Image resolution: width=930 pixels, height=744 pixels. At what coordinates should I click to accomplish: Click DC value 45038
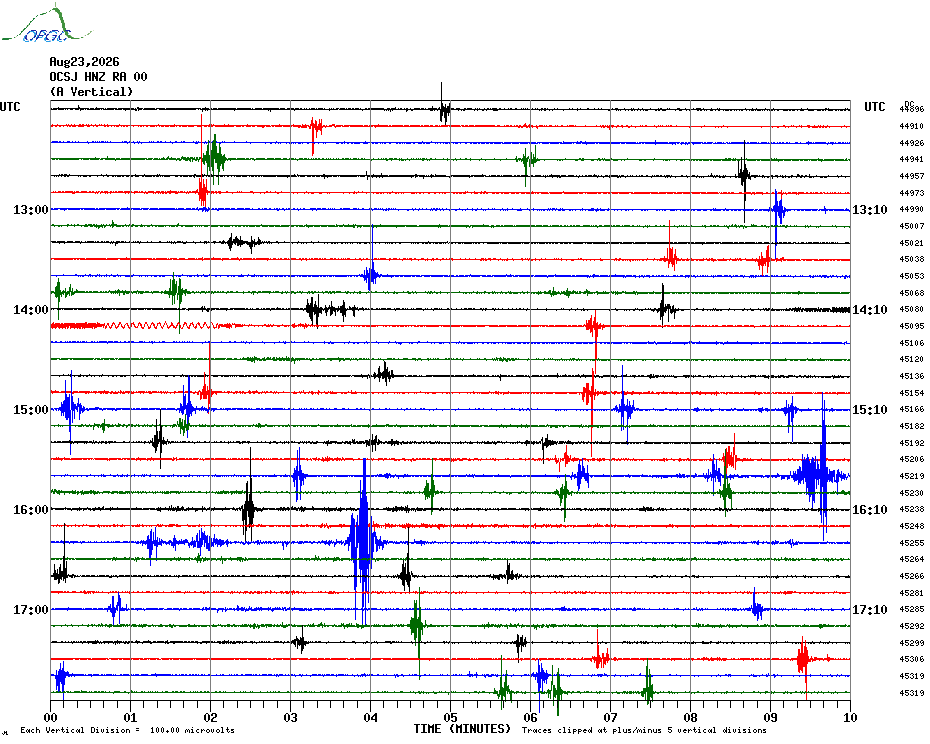pos(912,260)
